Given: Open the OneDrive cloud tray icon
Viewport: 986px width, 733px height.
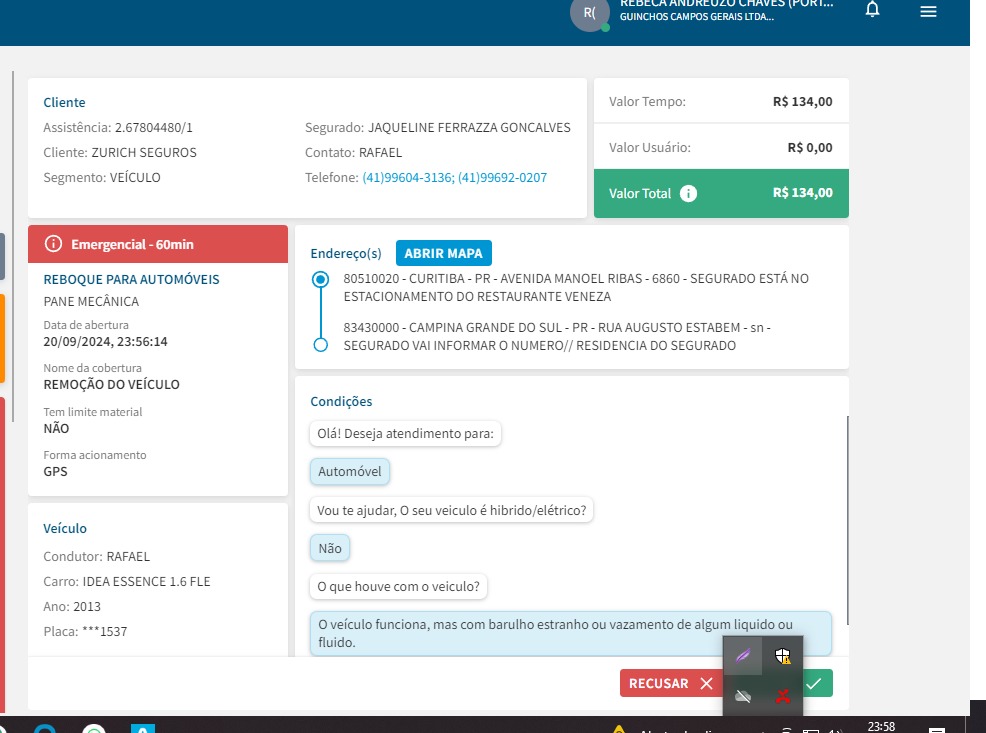Looking at the screenshot, I should click(743, 696).
